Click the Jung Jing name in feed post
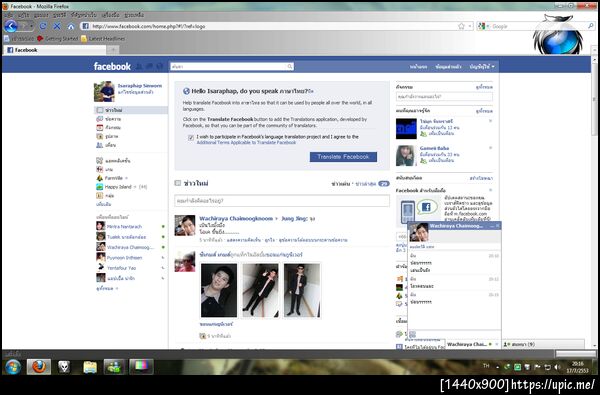Screen dimensions: 600x395 [294, 219]
